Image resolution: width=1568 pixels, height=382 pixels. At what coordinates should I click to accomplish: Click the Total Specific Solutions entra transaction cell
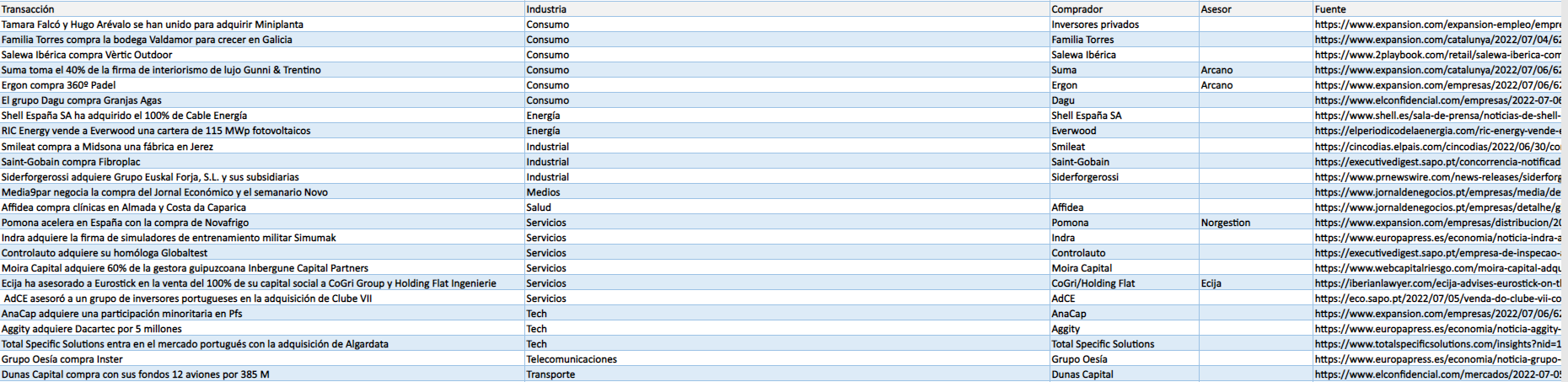coord(262,344)
